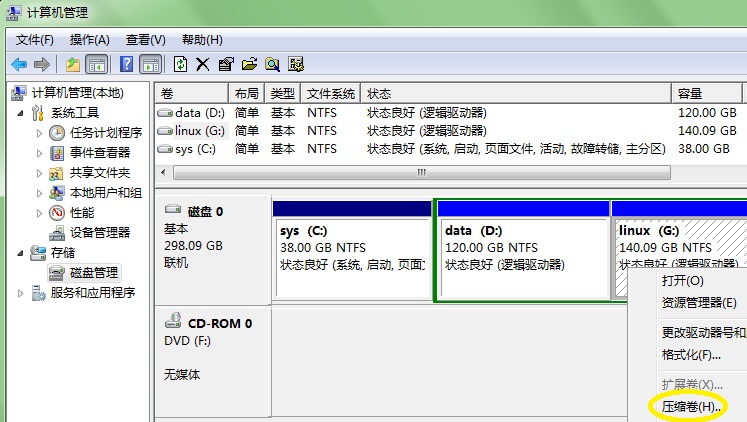Click the Refresh toolbar icon
Screen dimensions: 747x422
[180, 64]
